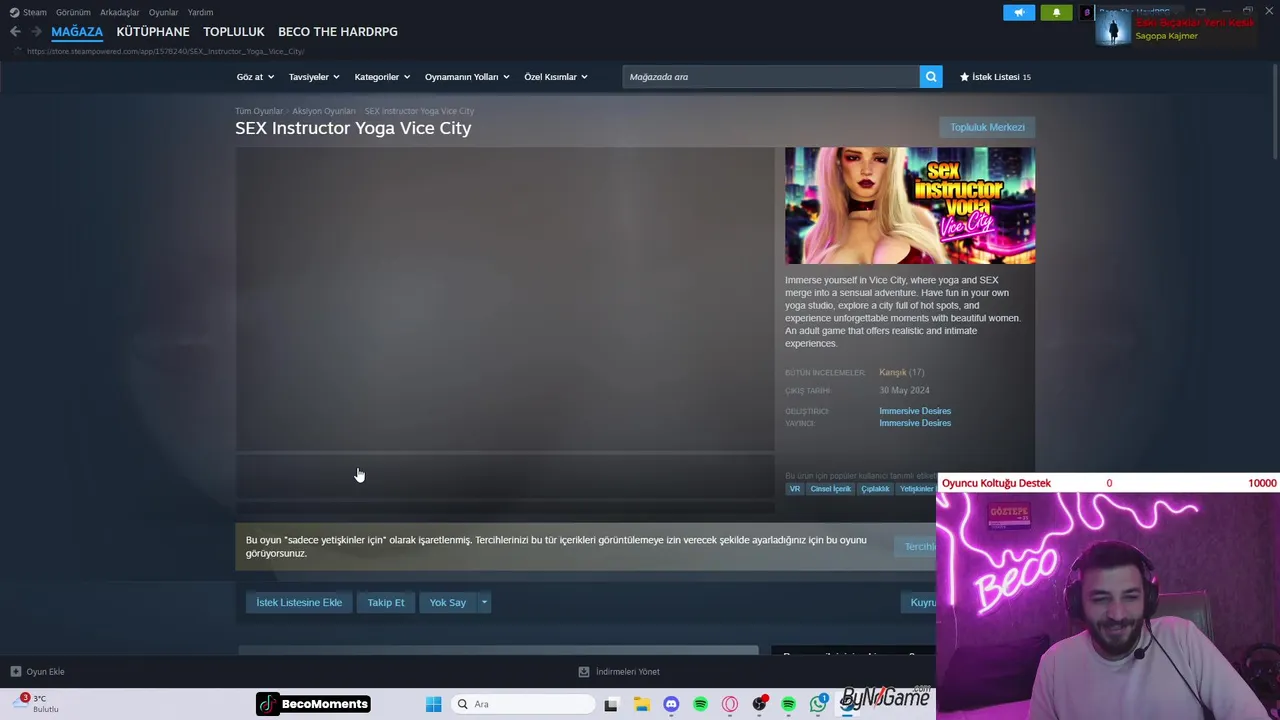Go forward with the right arrow
The height and width of the screenshot is (720, 1280).
click(x=36, y=32)
